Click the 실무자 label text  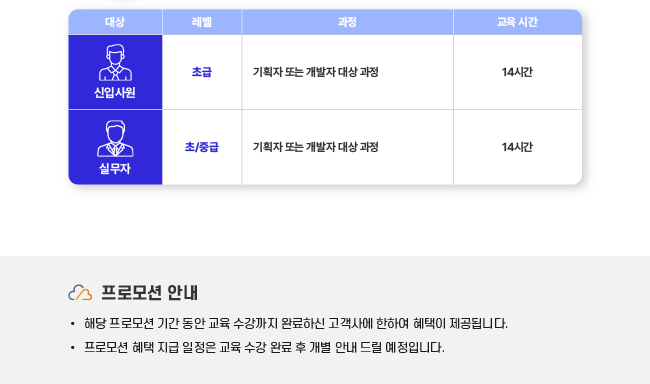coord(115,168)
